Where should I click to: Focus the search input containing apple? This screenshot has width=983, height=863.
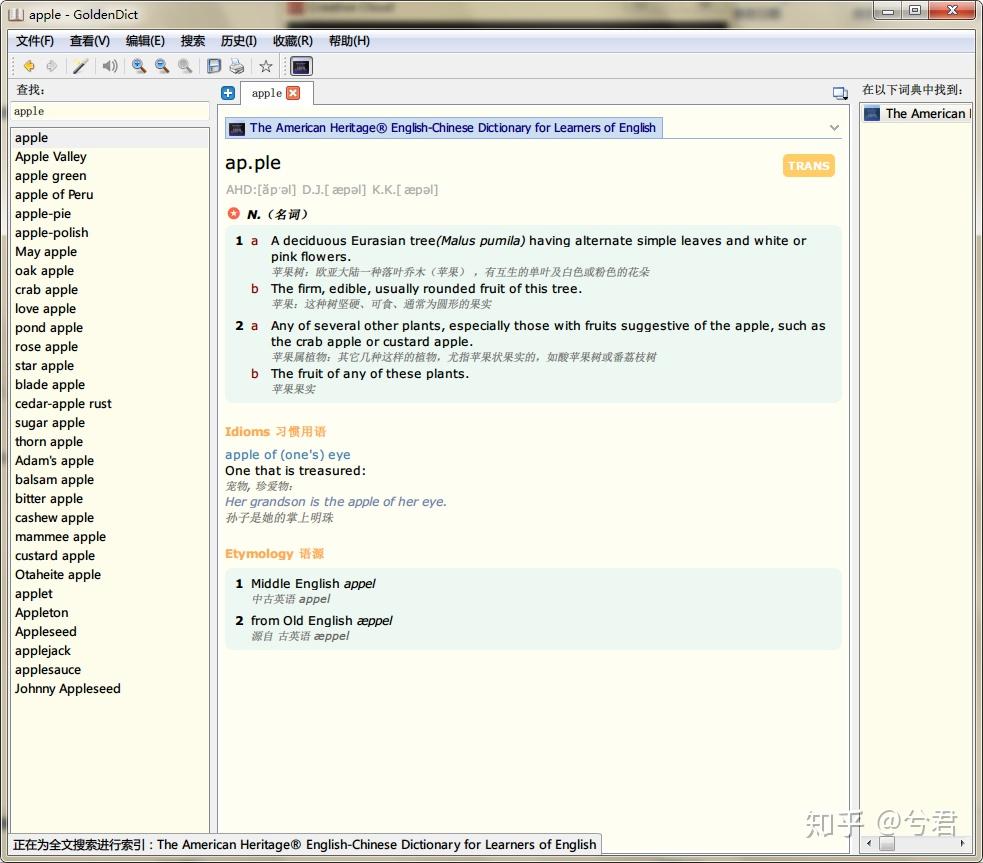[110, 111]
